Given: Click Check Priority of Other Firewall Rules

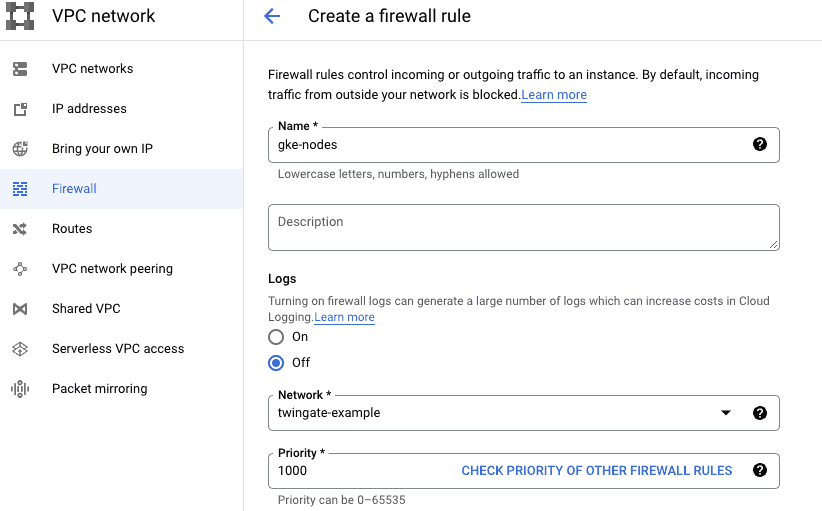Looking at the screenshot, I should pyautogui.click(x=596, y=470).
